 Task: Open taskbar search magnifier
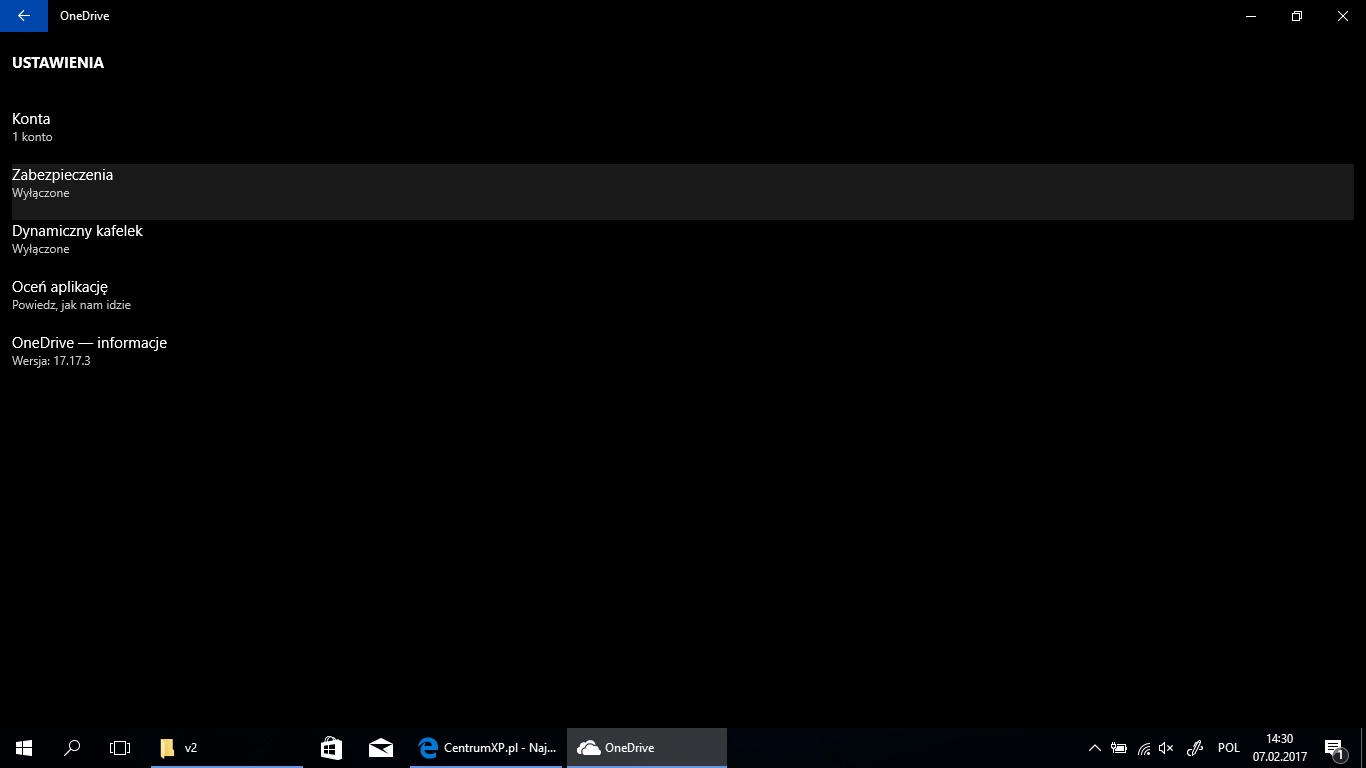point(72,748)
